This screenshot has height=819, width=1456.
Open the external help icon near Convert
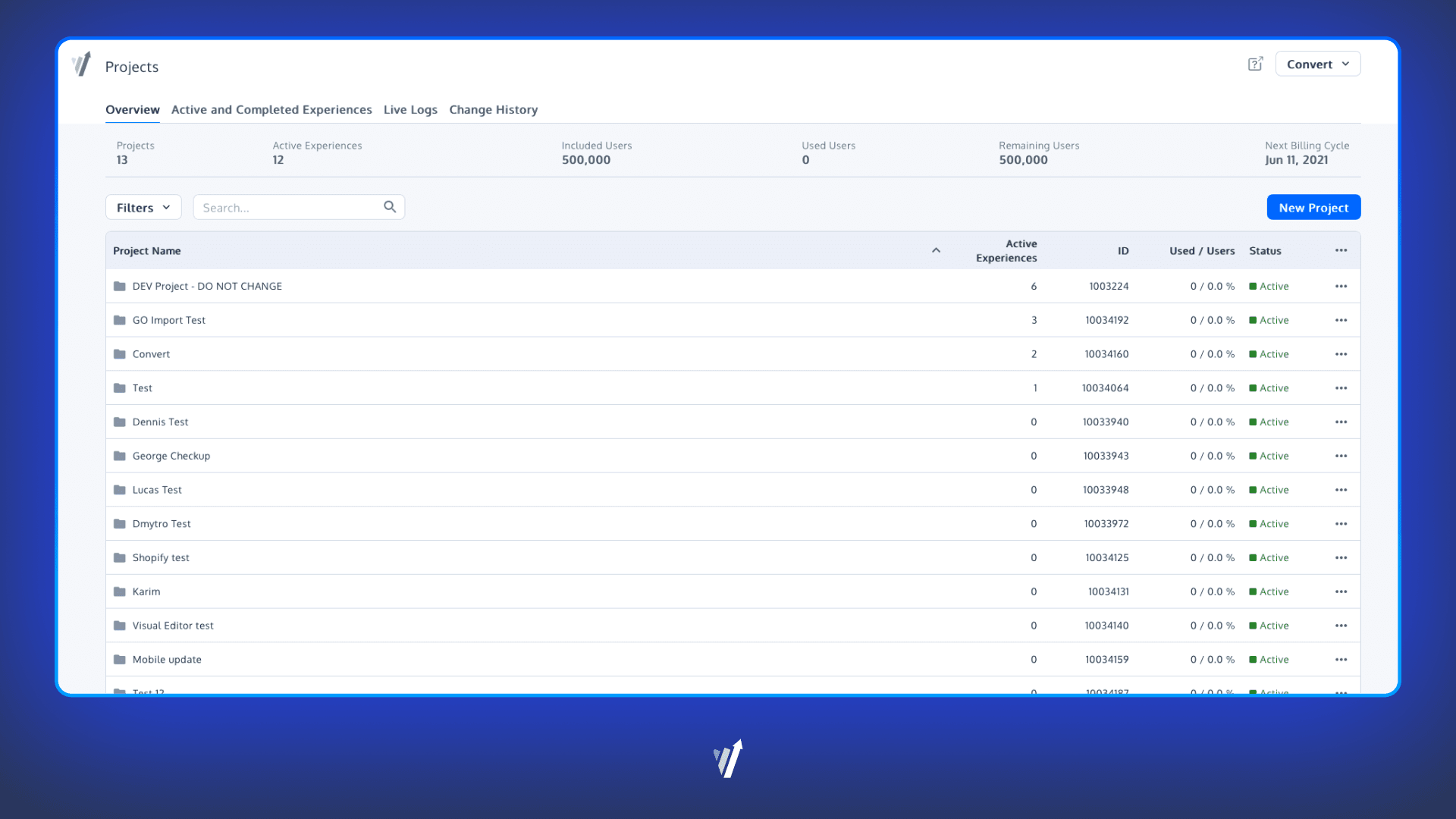click(x=1255, y=64)
